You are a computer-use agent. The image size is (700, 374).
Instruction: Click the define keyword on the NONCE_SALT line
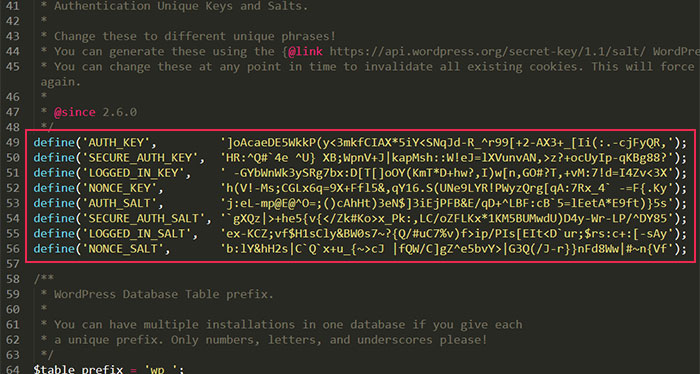(54, 249)
